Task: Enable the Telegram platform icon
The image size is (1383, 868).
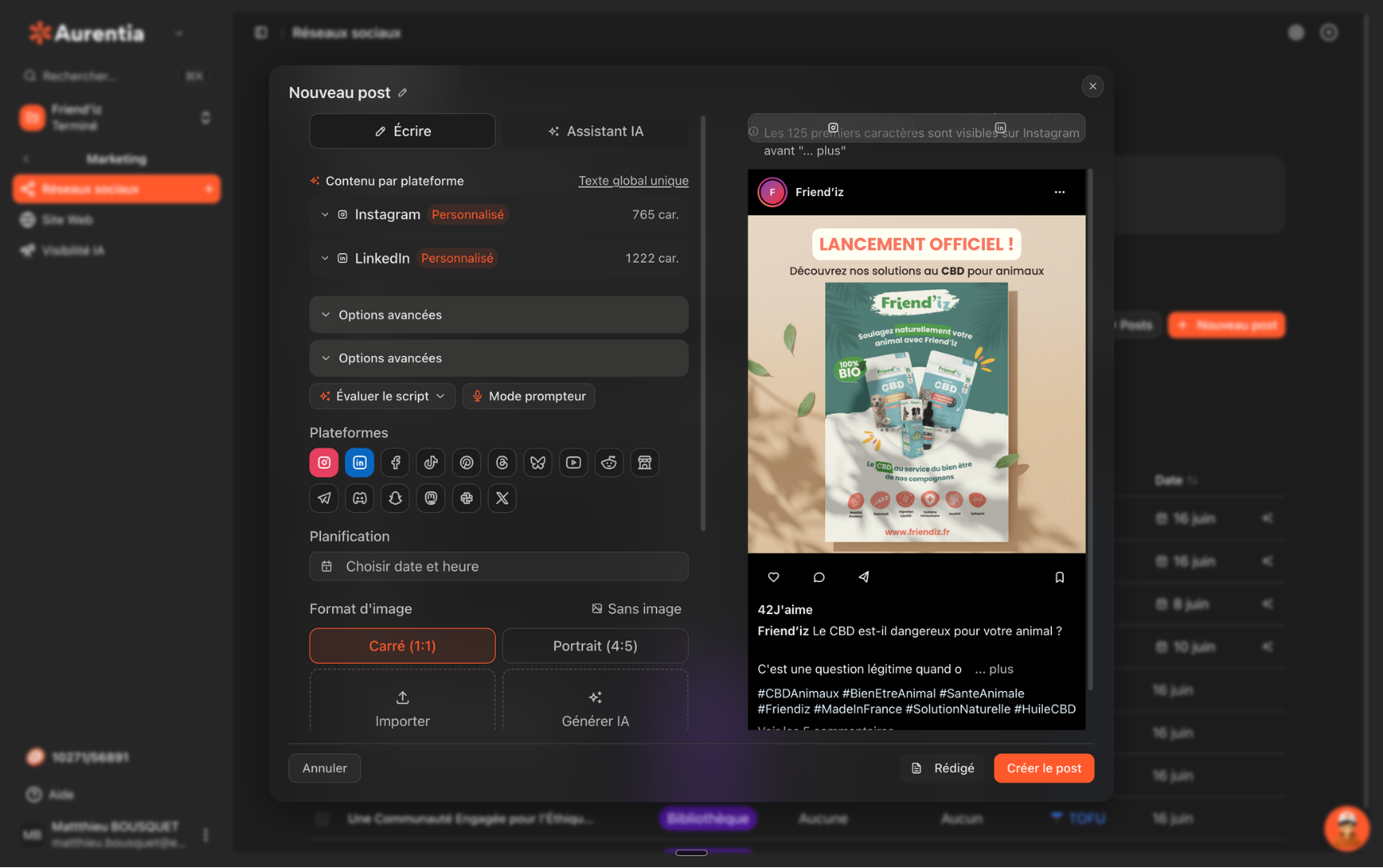Action: pyautogui.click(x=324, y=498)
